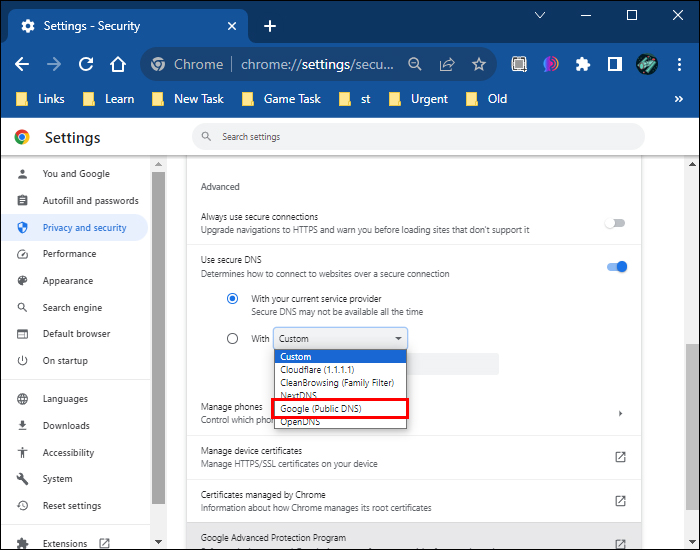
Task: Open the Appearance settings section
Action: click(x=67, y=281)
